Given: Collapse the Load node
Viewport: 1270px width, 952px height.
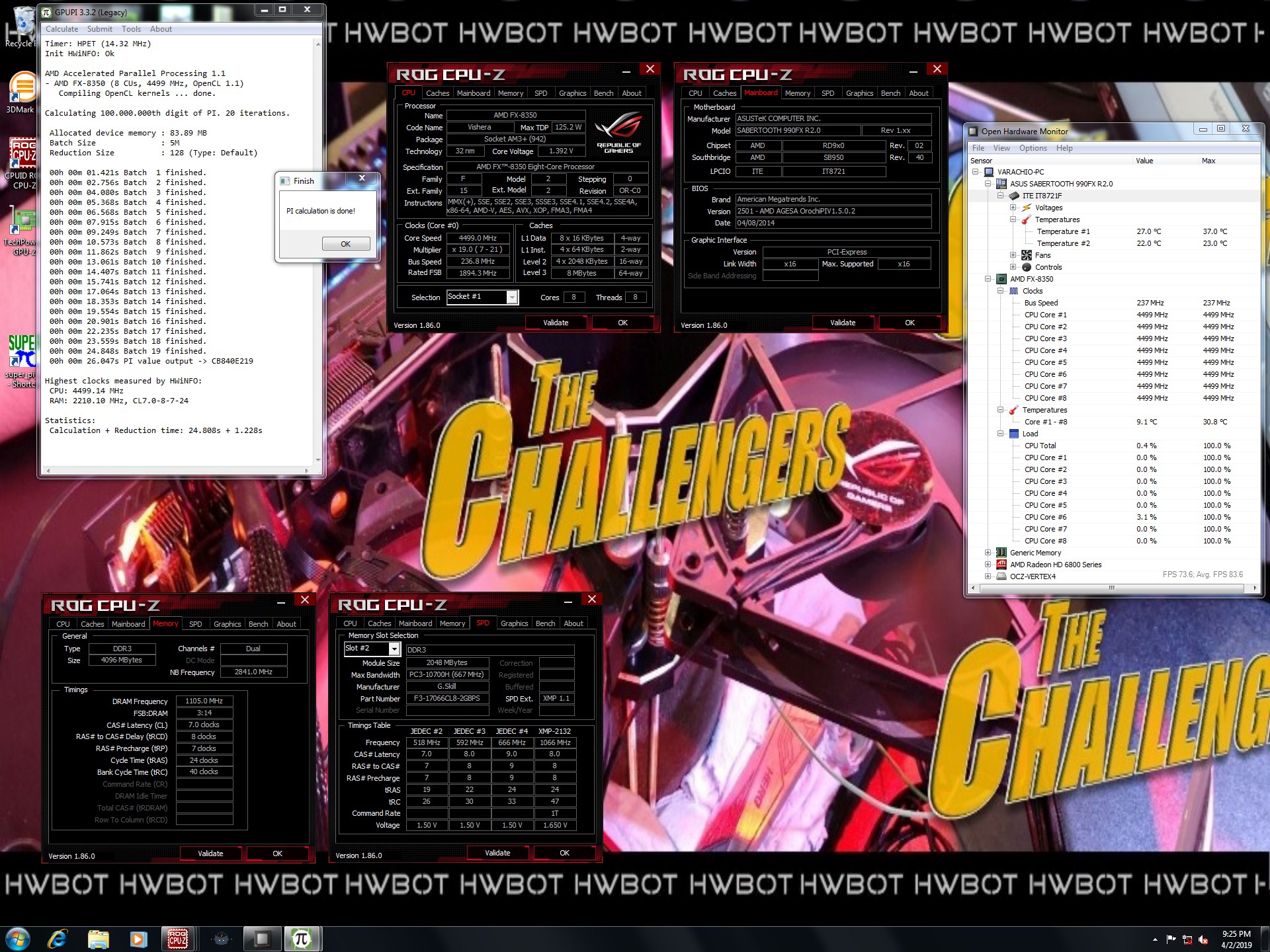Looking at the screenshot, I should (1000, 434).
